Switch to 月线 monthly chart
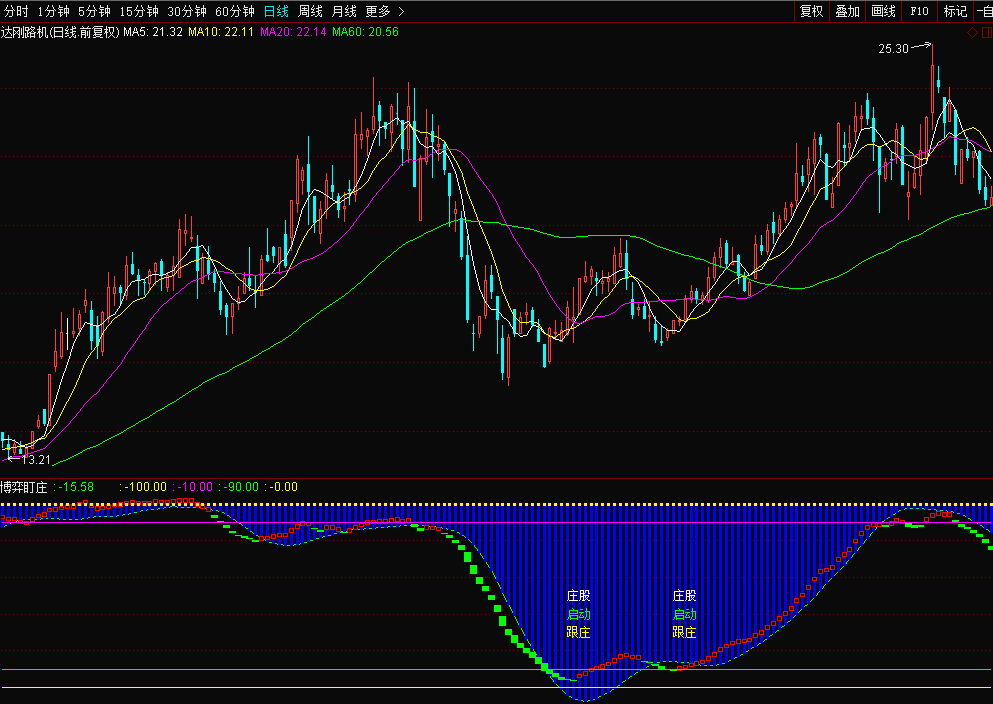The image size is (993, 704). point(345,11)
